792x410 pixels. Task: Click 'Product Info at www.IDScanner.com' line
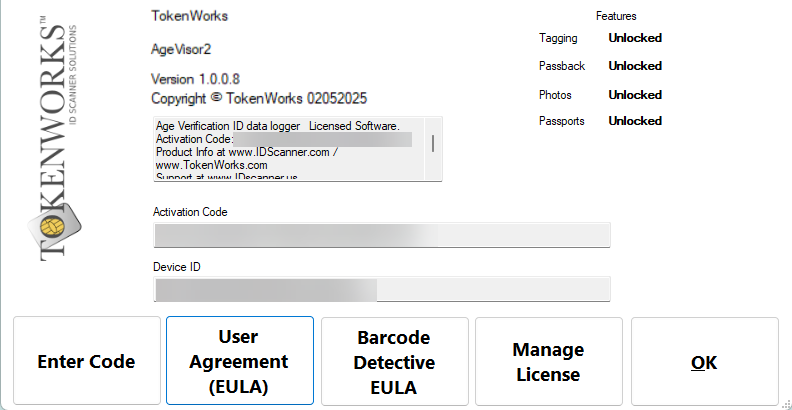(246, 152)
